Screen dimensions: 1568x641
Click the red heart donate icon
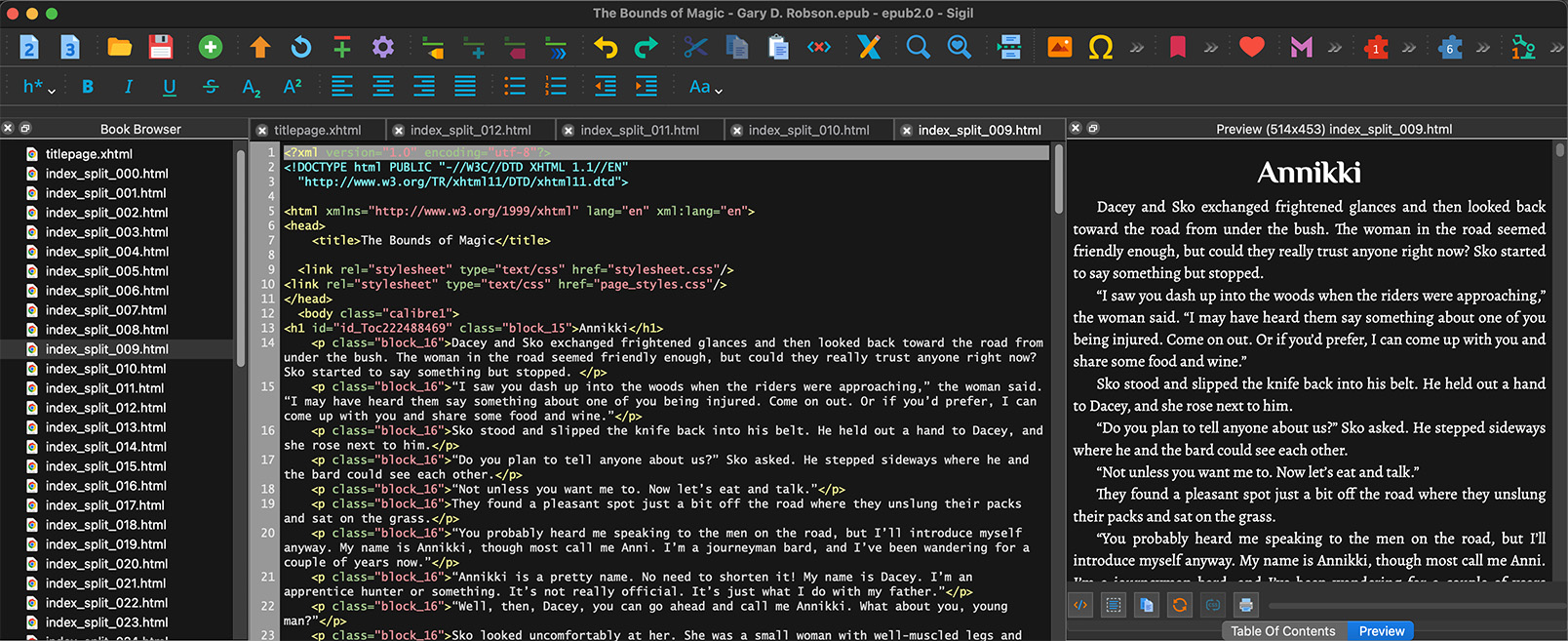tap(1252, 47)
